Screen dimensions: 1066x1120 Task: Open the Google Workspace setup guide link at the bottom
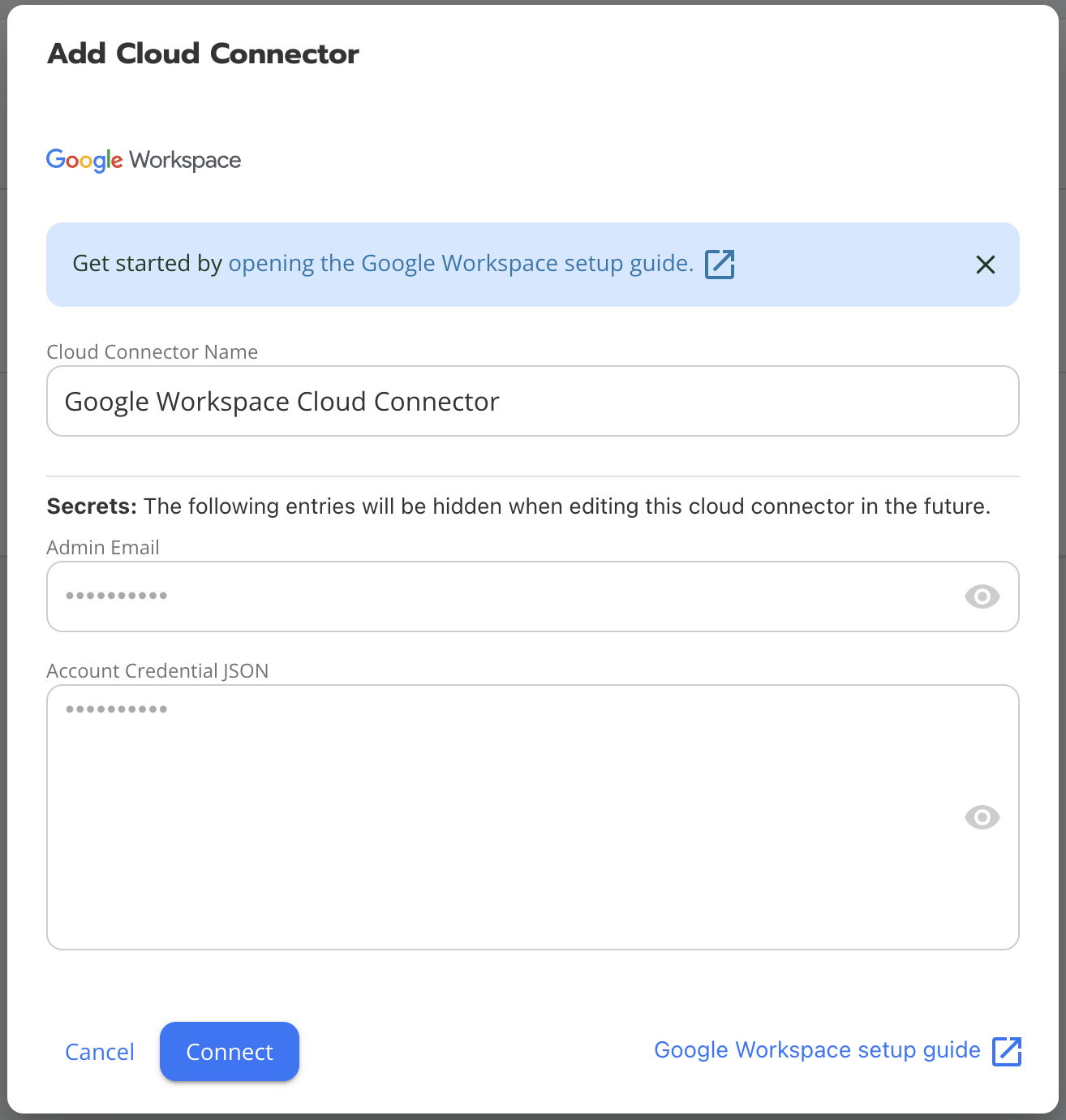[817, 1050]
